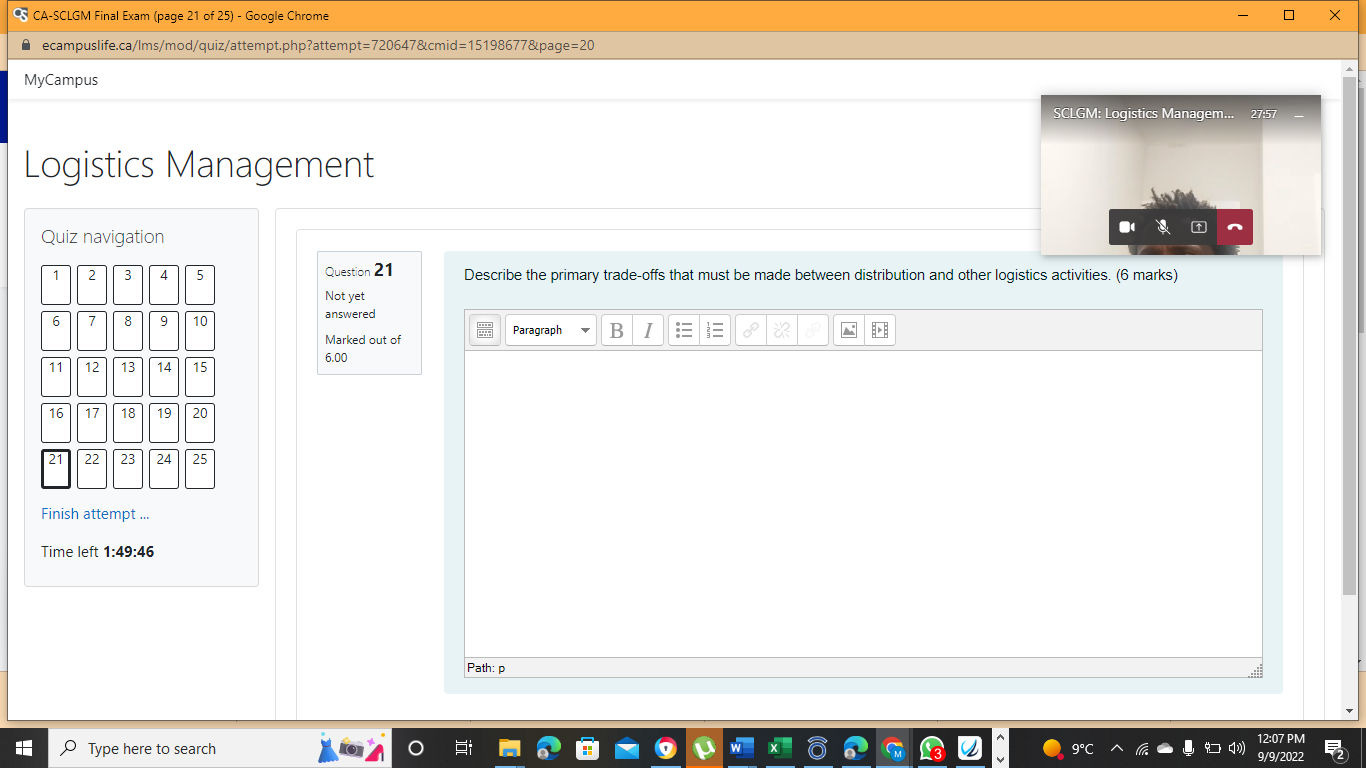Viewport: 1366px width, 768px height.
Task: Insert a bulleted list
Action: click(x=684, y=330)
